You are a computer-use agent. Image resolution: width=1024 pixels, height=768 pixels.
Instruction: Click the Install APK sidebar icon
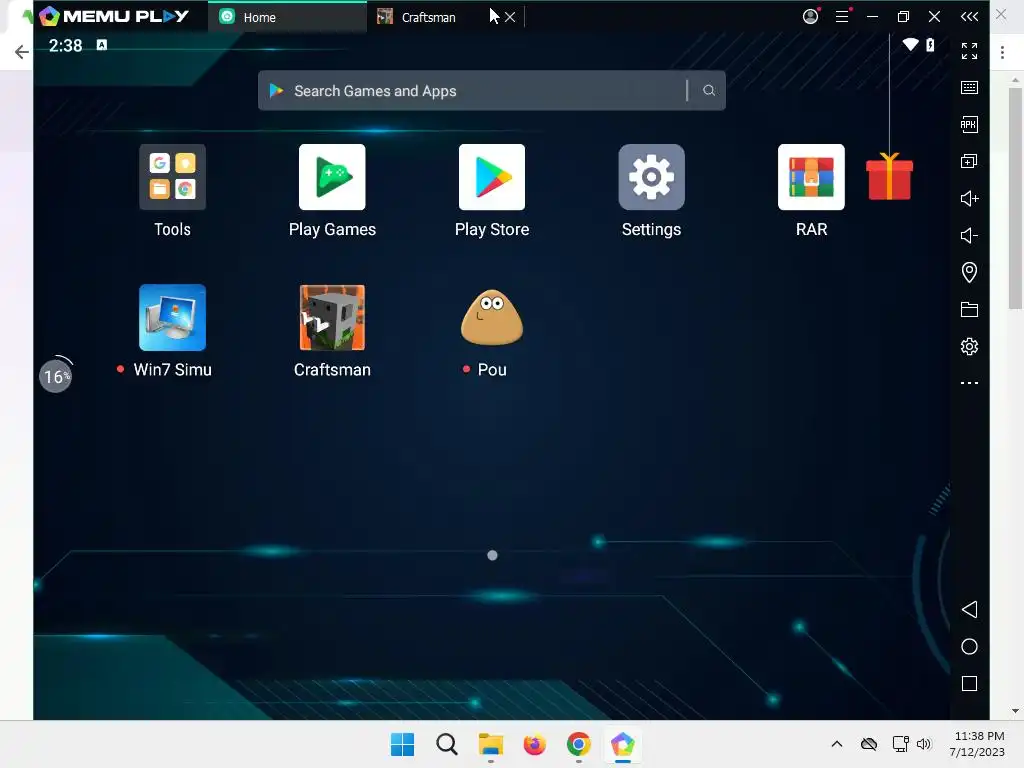[969, 124]
